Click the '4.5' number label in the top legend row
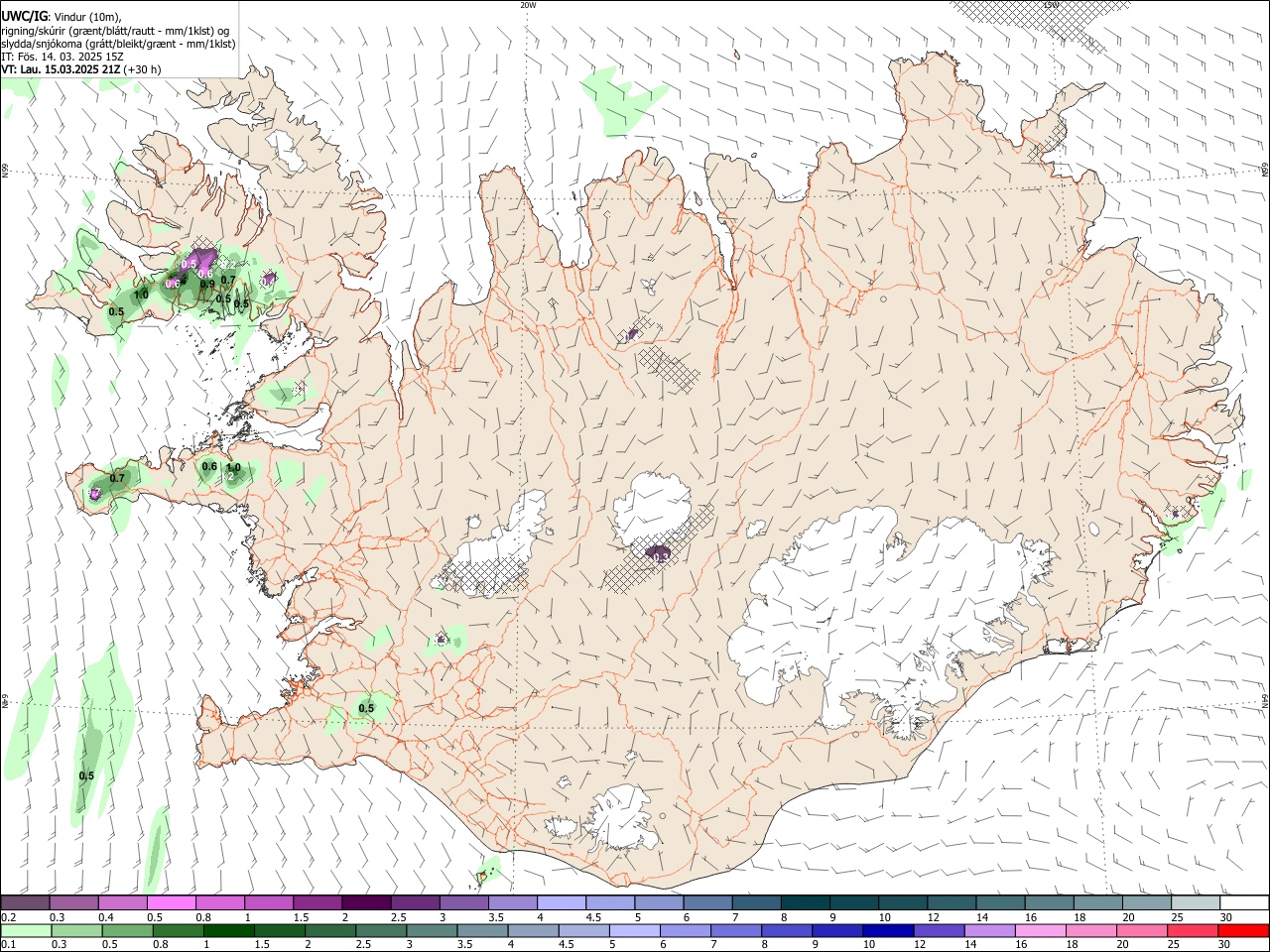The image size is (1270, 952). click(x=593, y=917)
